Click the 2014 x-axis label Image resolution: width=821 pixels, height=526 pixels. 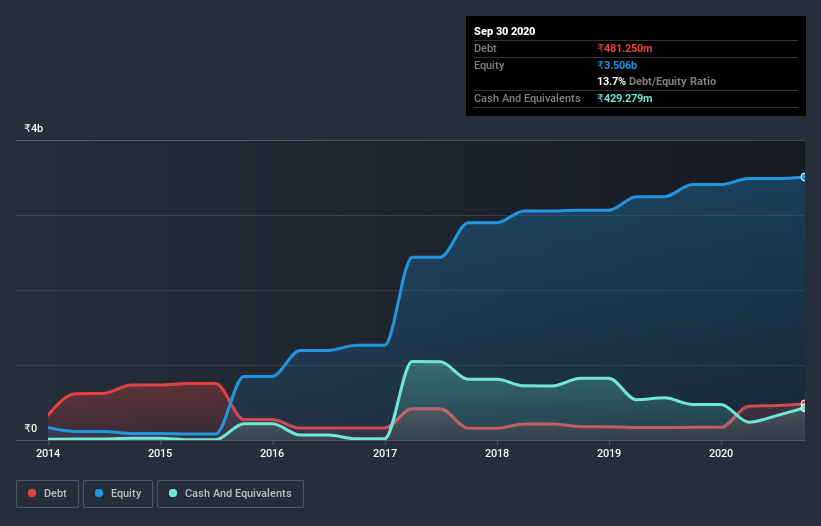pyautogui.click(x=48, y=453)
